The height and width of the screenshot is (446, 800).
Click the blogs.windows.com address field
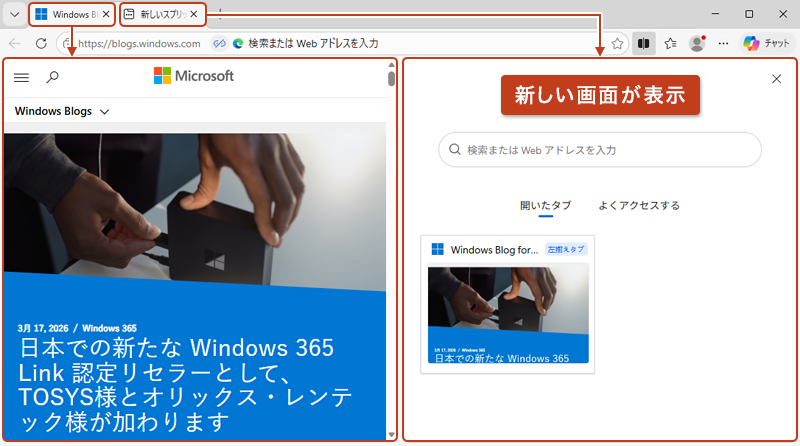(139, 43)
